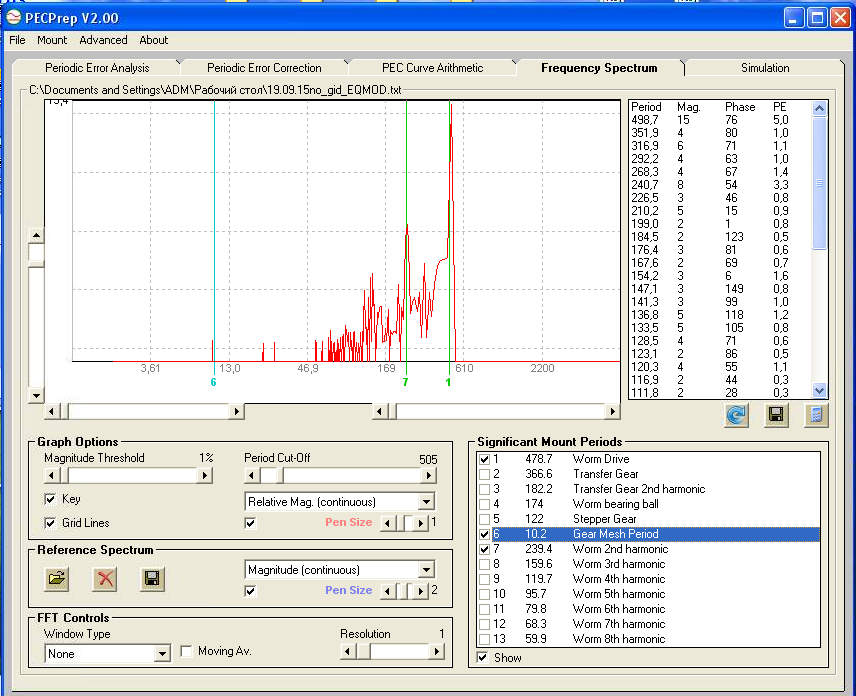Select the Worm 5th harmonic row
Viewport: 856px width, 696px height.
(x=649, y=594)
